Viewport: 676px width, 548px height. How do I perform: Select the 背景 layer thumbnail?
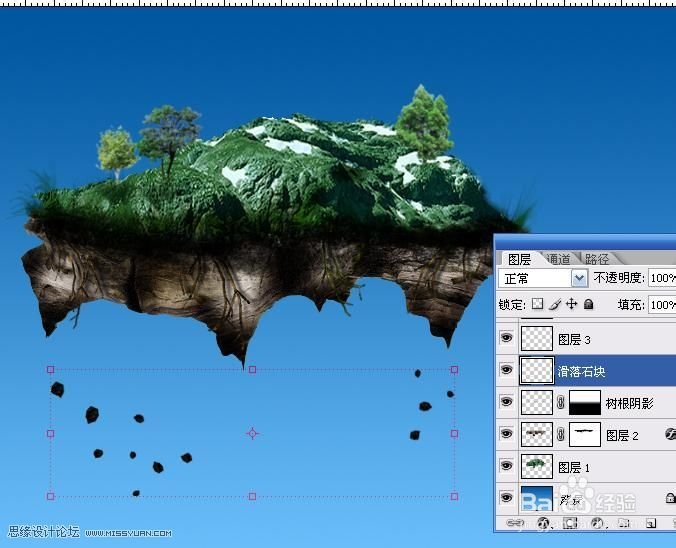tap(537, 498)
